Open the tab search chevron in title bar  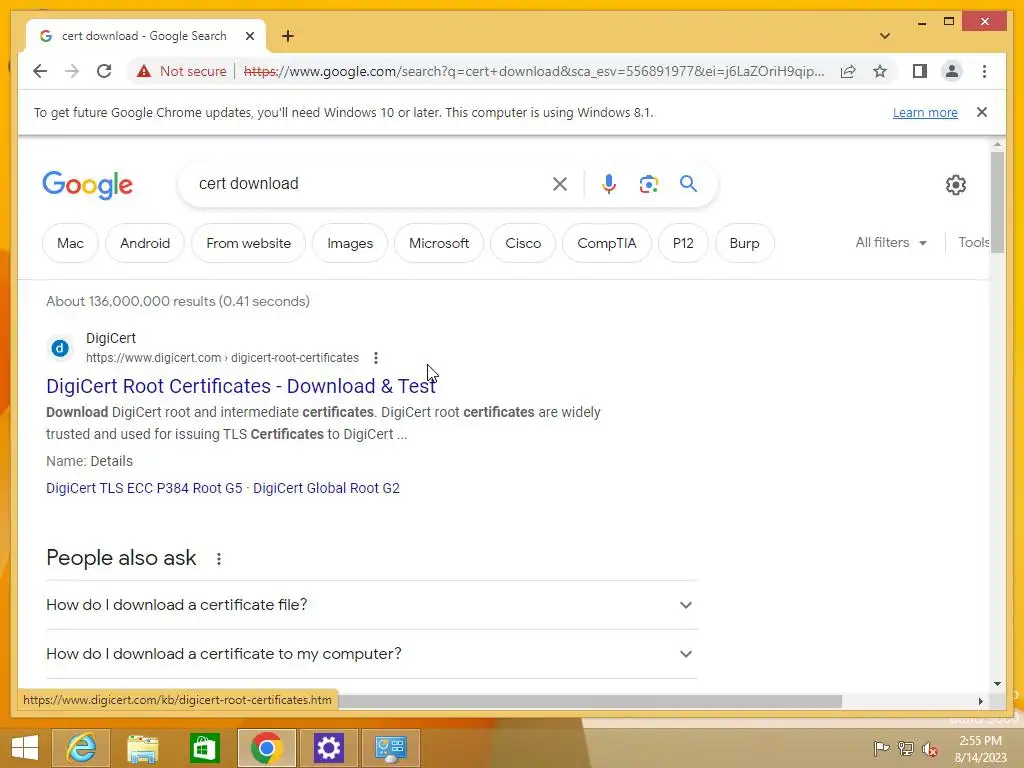coord(885,36)
